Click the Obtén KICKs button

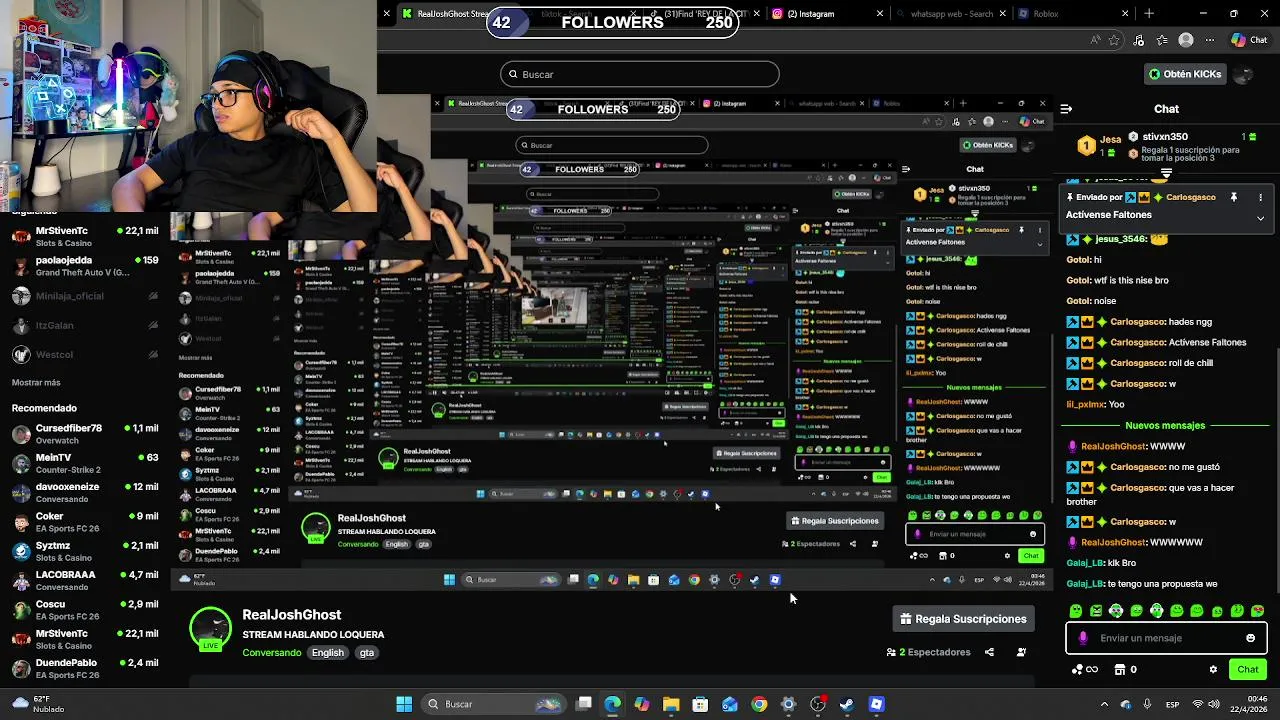click(x=1184, y=74)
